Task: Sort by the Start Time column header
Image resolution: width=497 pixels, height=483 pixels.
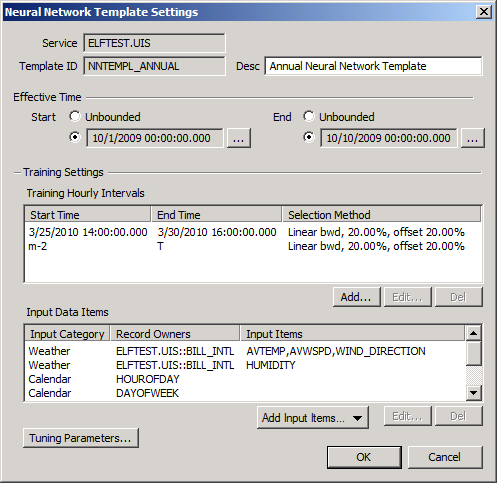Action: click(x=88, y=215)
